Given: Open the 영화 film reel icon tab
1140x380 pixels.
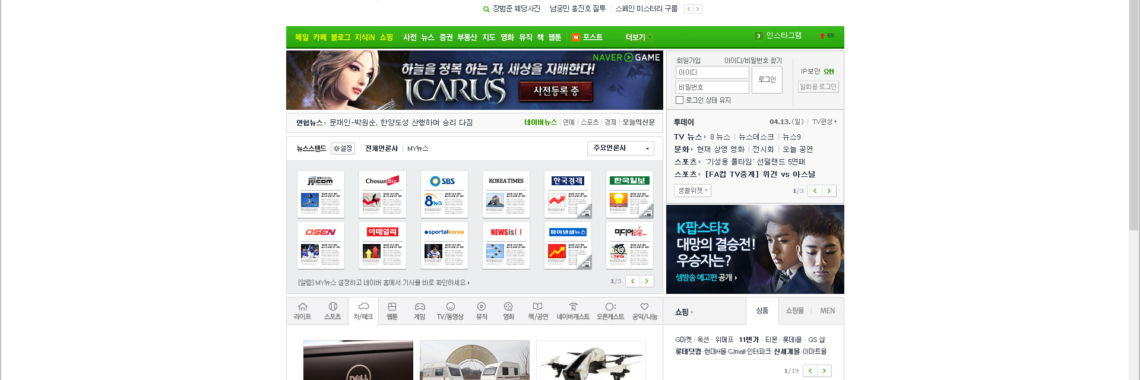Looking at the screenshot, I should pos(508,311).
